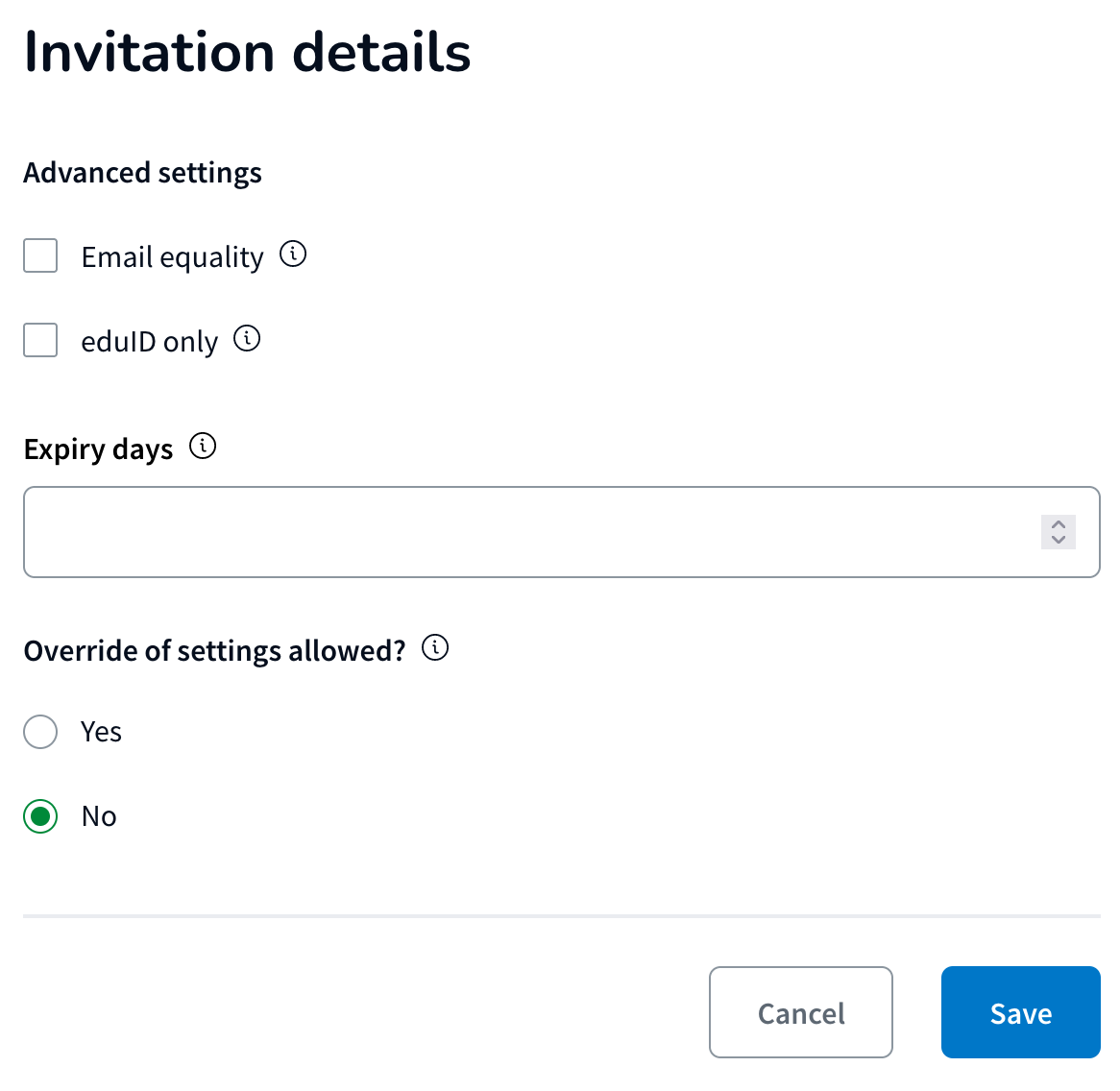1120x1091 pixels.
Task: Open info tooltip next to Email equality
Action: [293, 254]
